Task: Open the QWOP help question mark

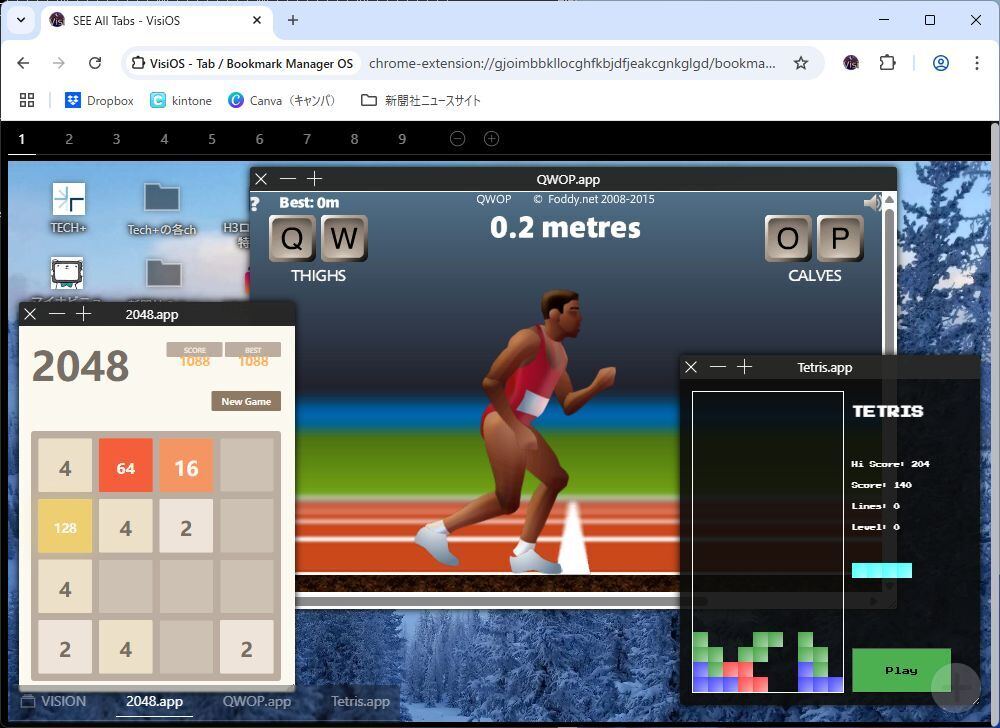Action: click(255, 203)
